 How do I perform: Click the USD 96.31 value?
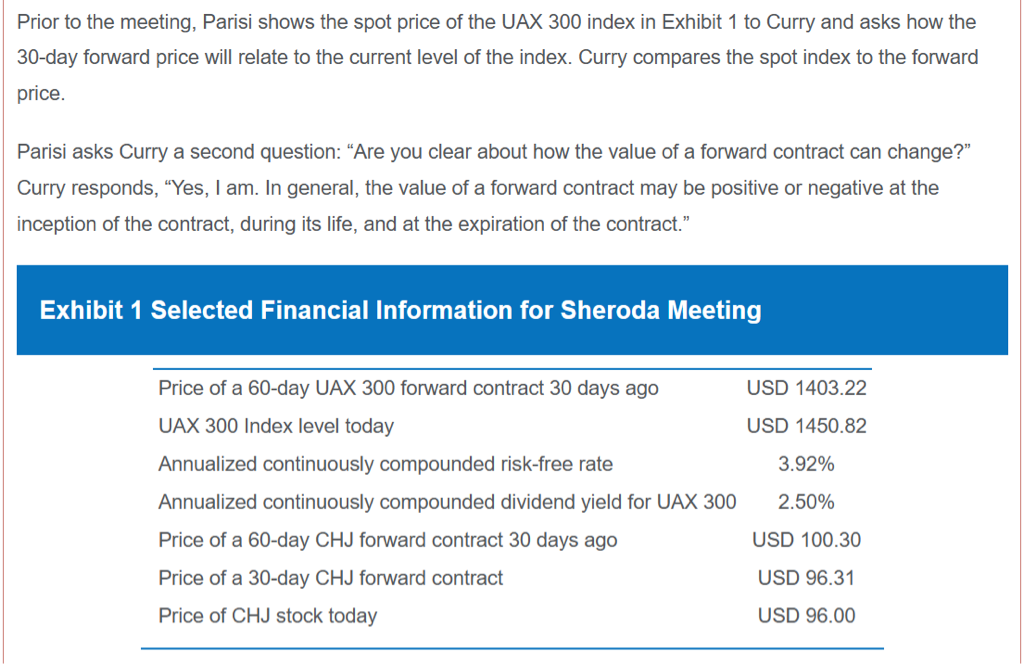[806, 578]
